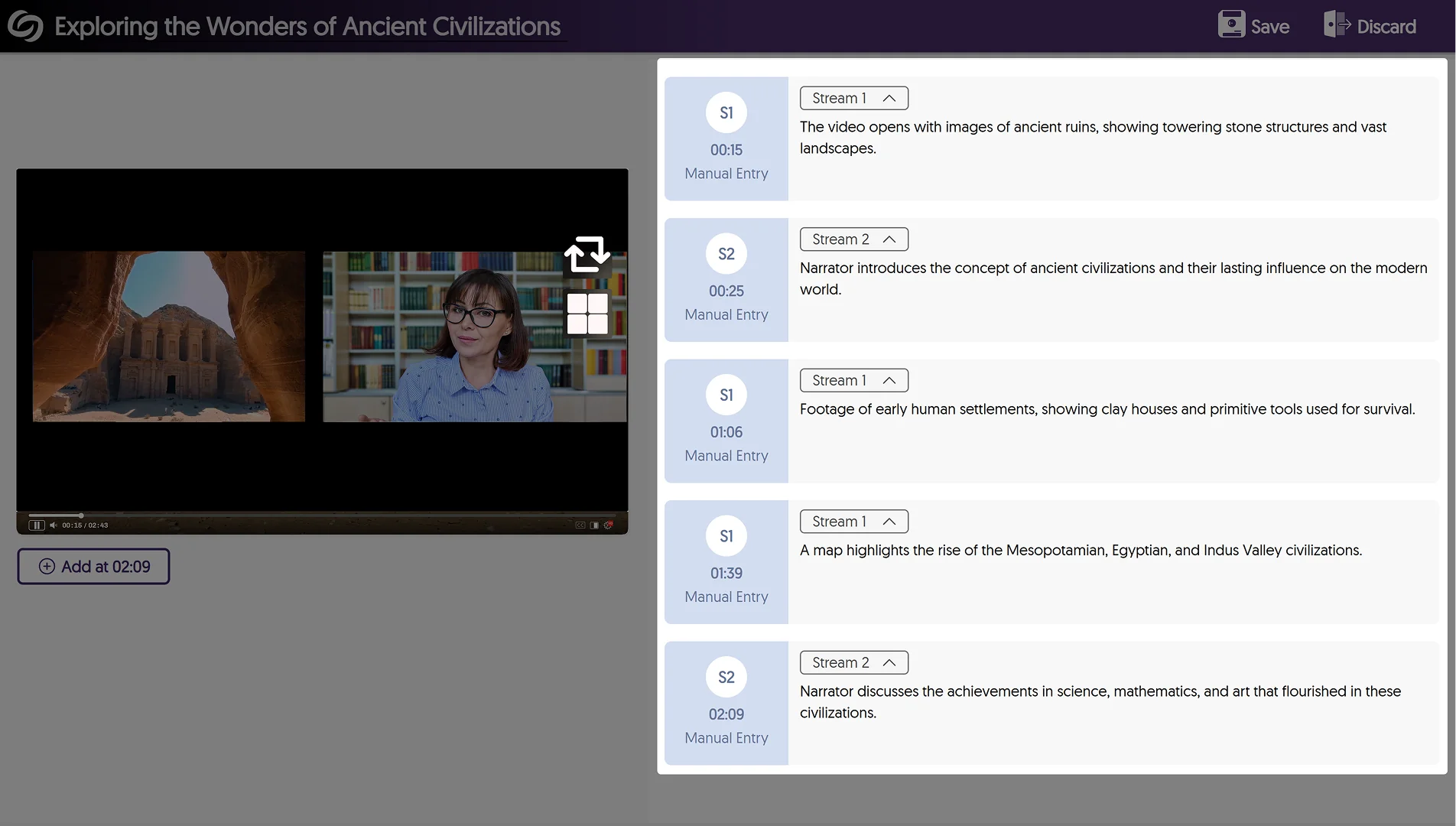Click the app logo in header
Viewport: 1456px width, 826px height.
pyautogui.click(x=25, y=26)
